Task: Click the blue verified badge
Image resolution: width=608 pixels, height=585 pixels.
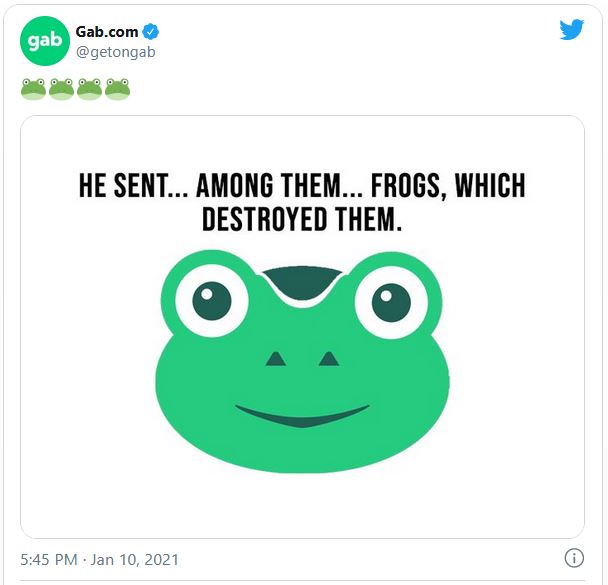Action: coord(151,31)
